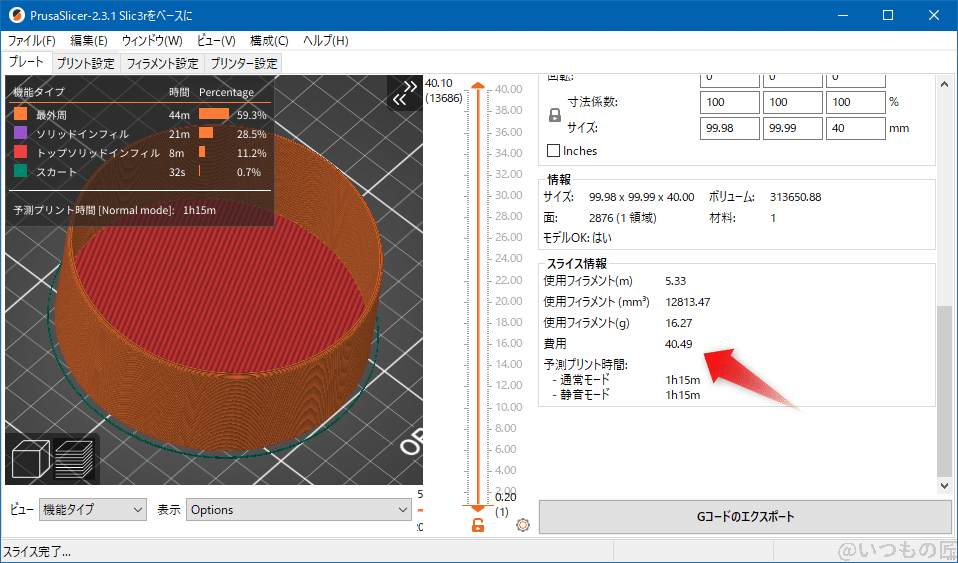Open the 構成(C) menu

(x=269, y=41)
